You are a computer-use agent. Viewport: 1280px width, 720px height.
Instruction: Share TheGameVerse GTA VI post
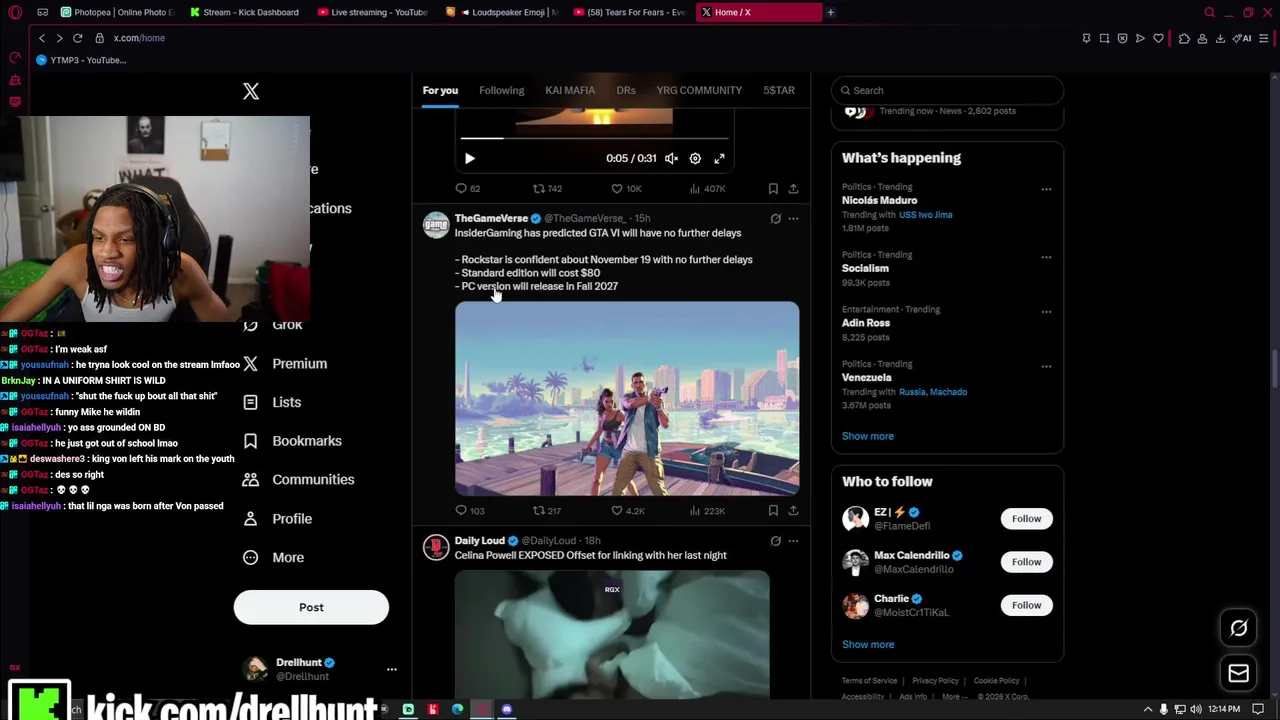pyautogui.click(x=793, y=510)
